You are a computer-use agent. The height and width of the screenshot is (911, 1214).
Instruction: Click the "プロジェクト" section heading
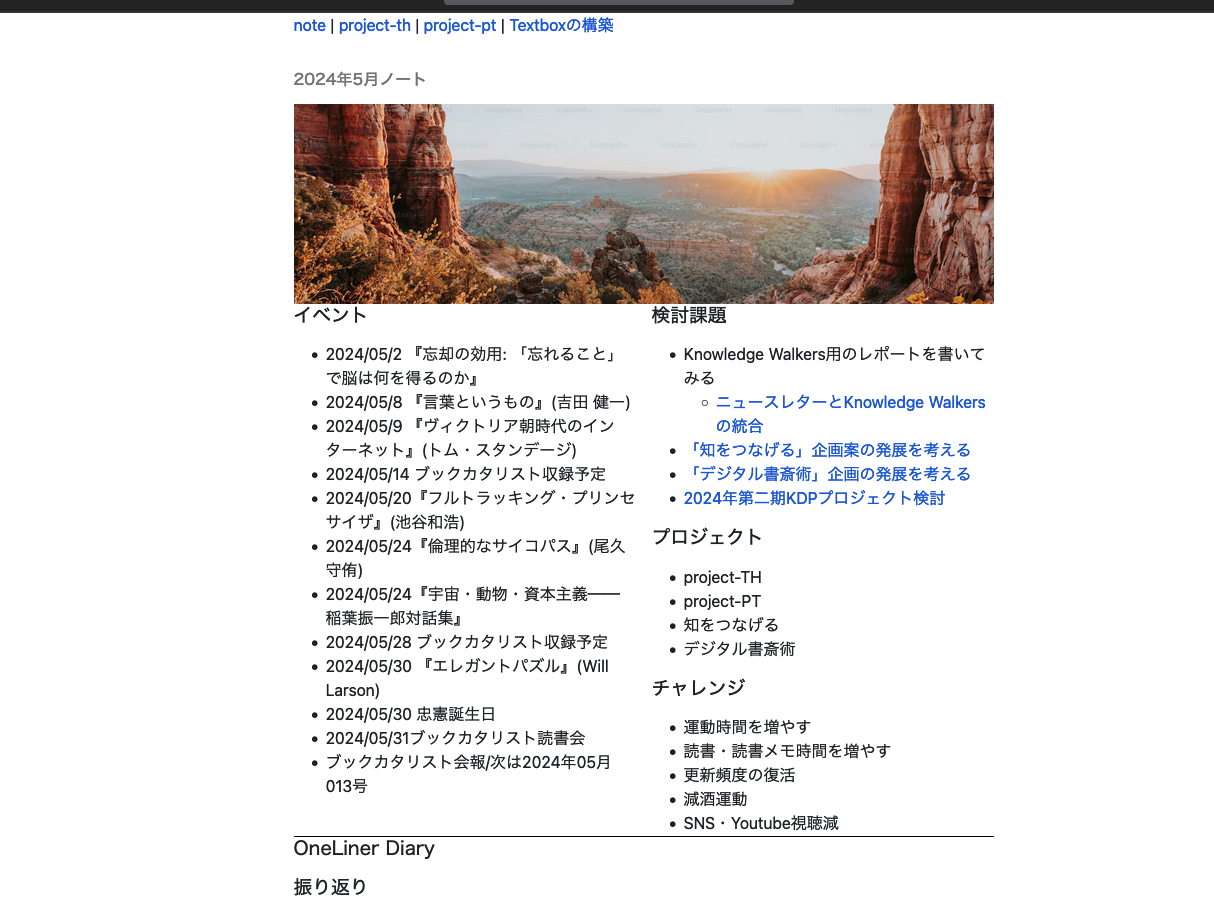[x=707, y=537]
